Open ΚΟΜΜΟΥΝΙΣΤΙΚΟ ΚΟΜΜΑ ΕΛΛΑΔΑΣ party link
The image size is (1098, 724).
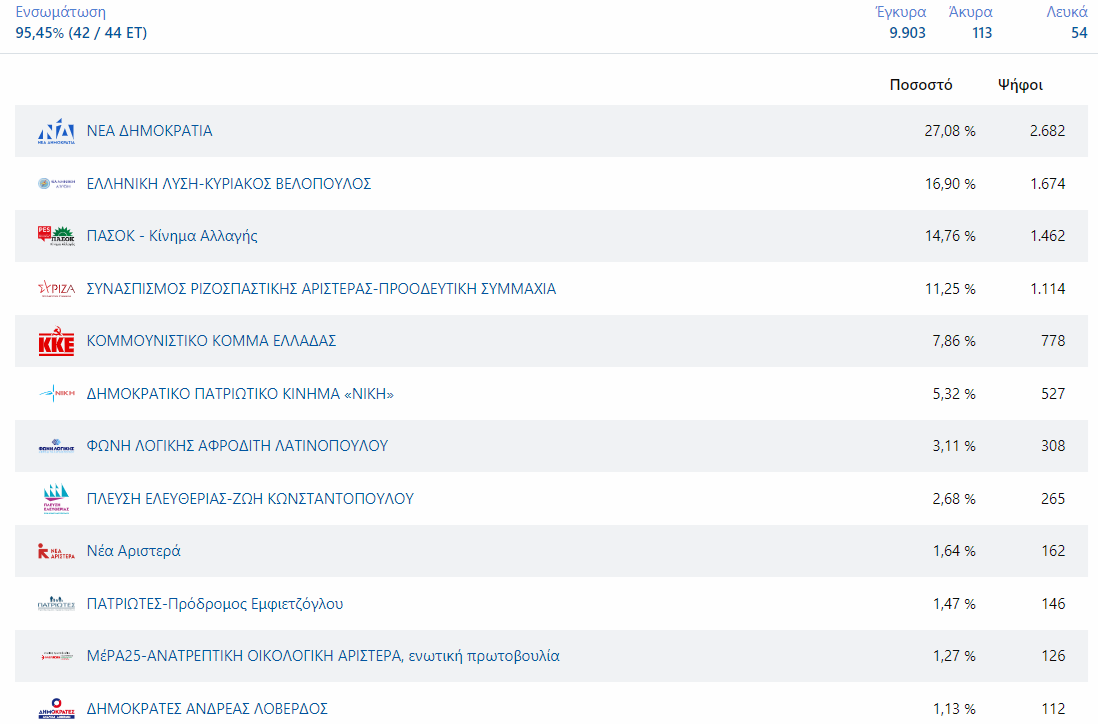[211, 341]
